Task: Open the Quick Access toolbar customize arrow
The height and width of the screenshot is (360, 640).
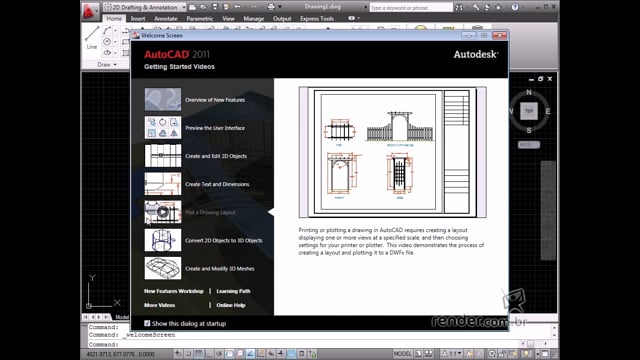Action: [280, 7]
